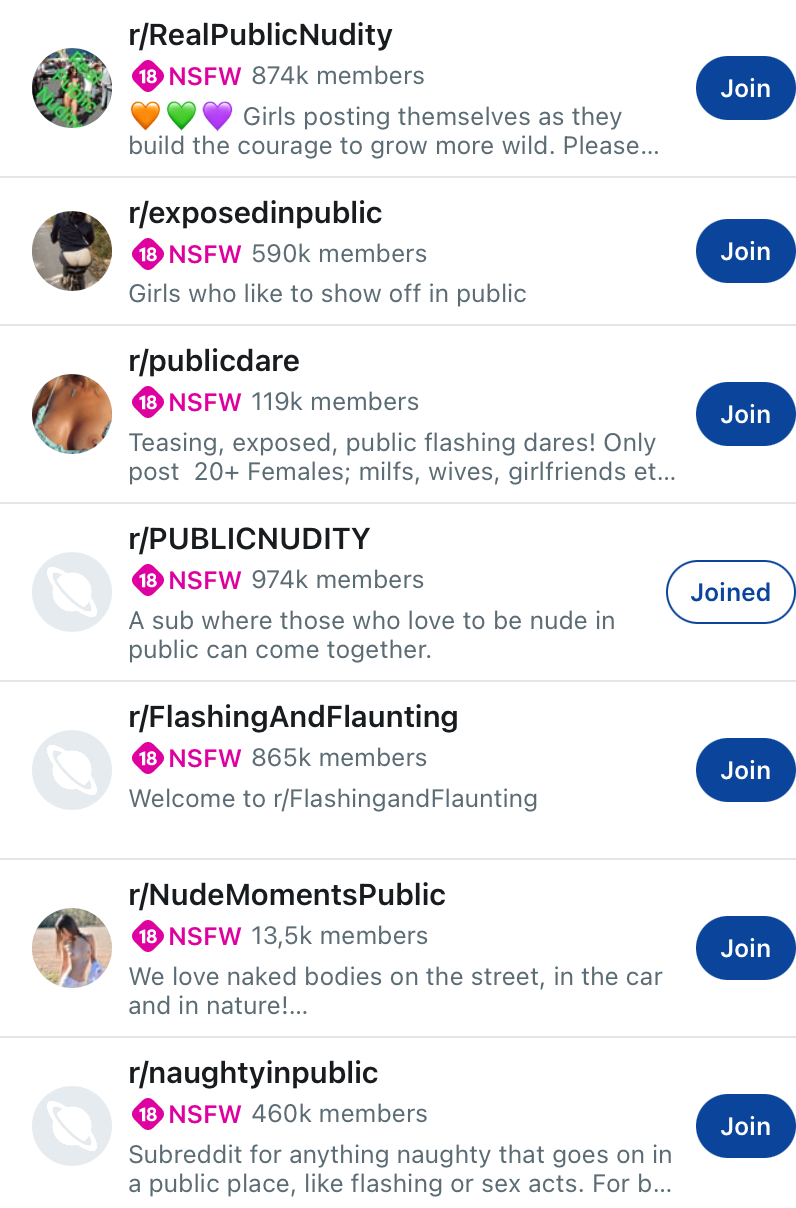796x1208 pixels.
Task: Join the r/publicdare community
Action: pyautogui.click(x=745, y=414)
